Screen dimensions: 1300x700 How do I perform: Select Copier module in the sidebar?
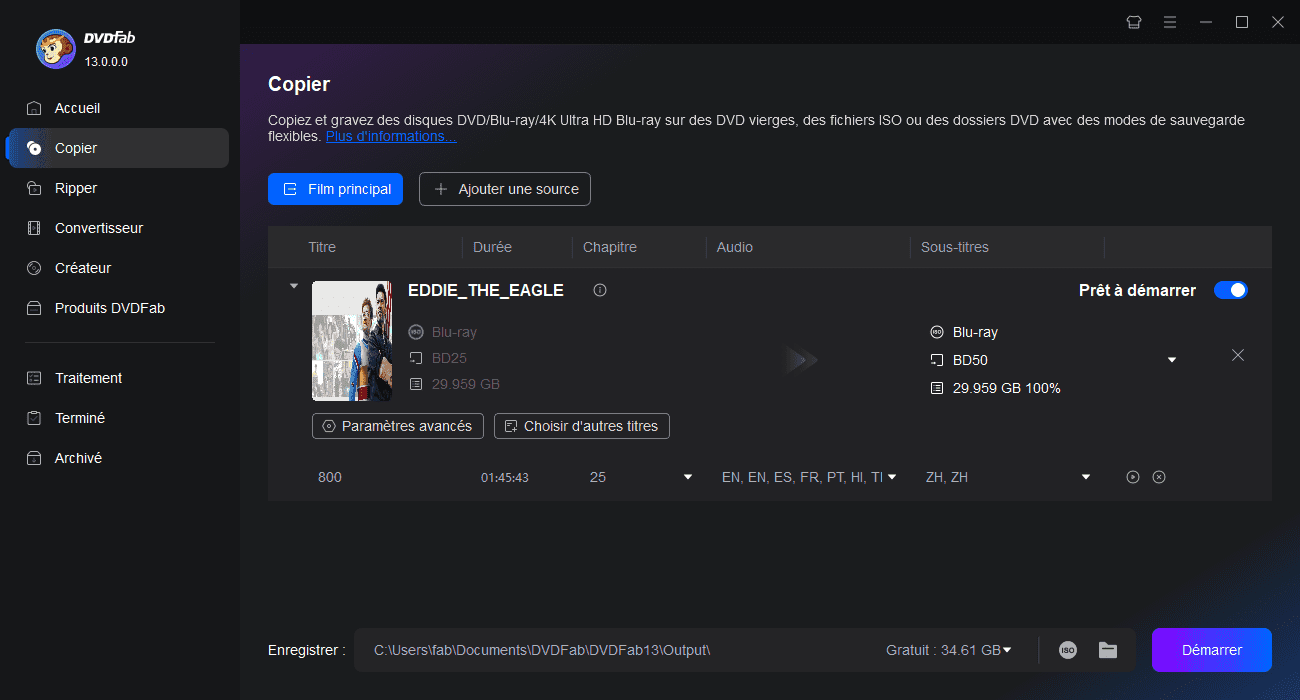118,148
